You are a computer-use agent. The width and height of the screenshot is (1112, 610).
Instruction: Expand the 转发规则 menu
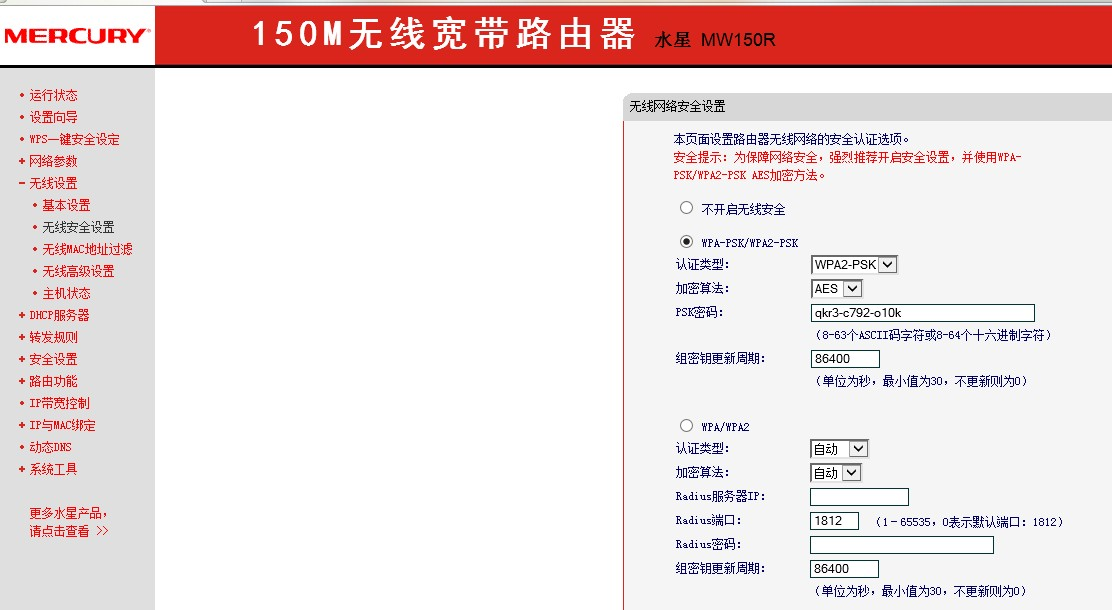53,337
